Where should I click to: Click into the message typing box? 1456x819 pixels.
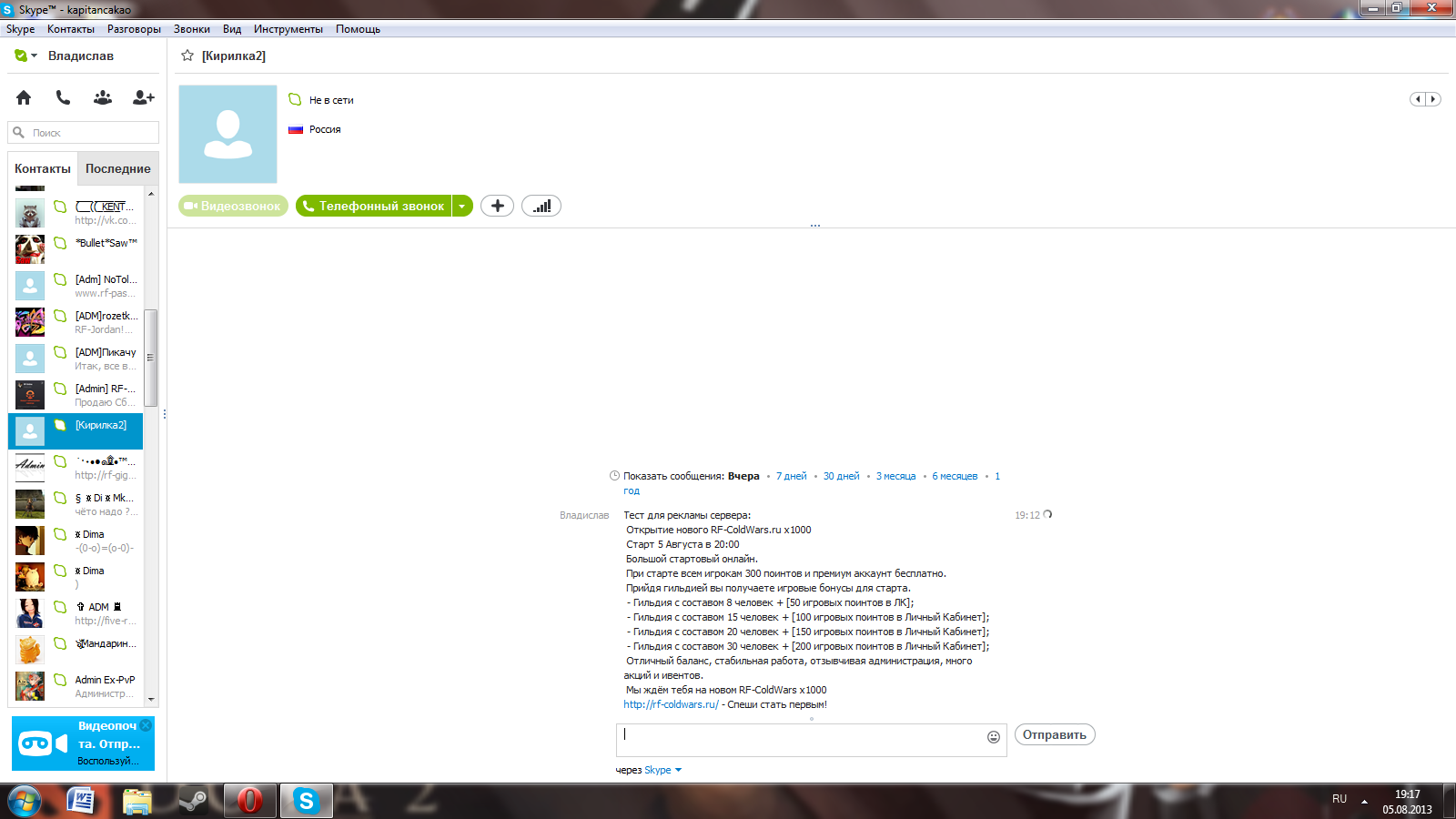[801, 740]
